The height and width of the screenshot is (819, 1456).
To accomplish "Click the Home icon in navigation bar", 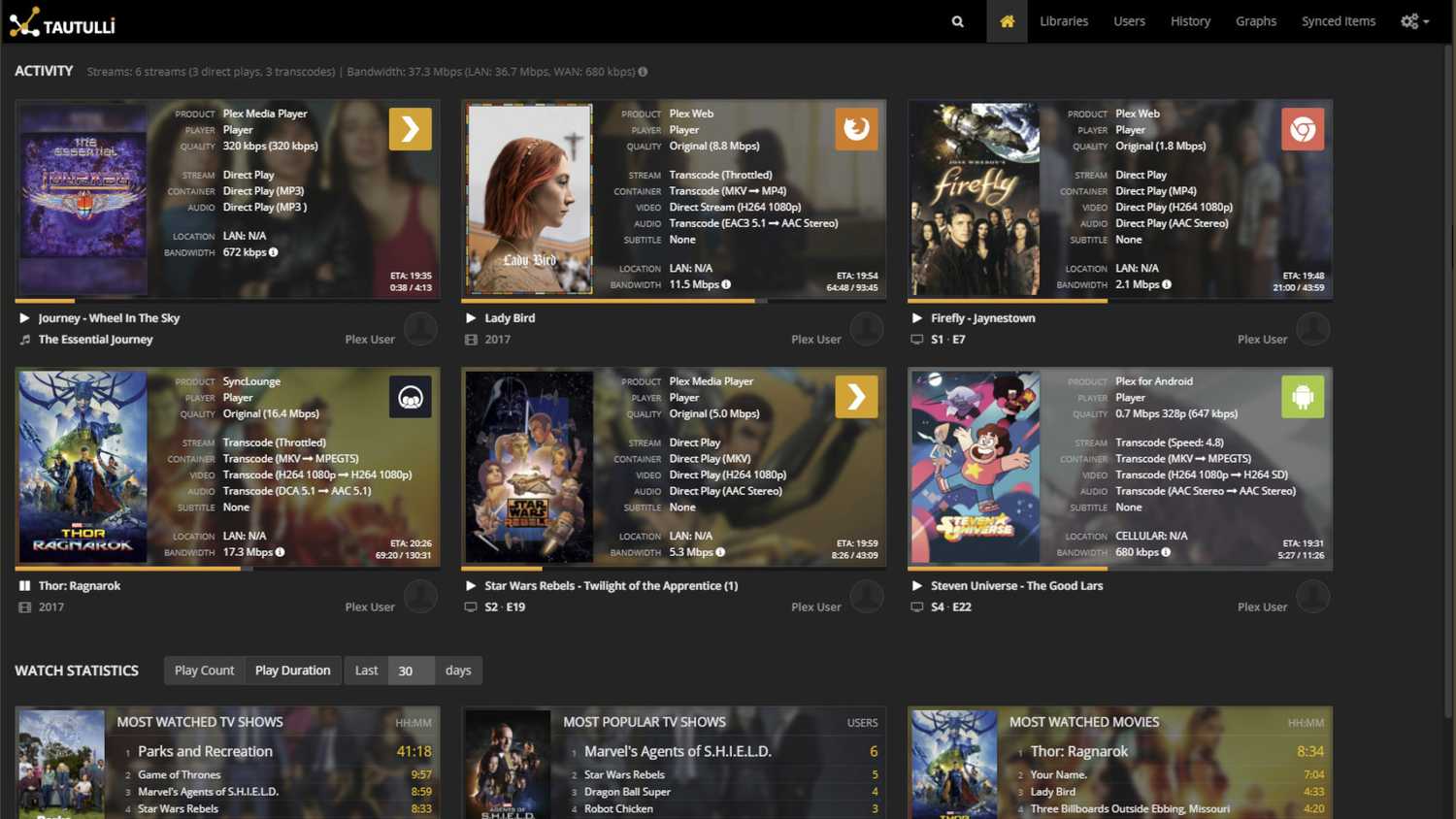I will [x=1007, y=20].
